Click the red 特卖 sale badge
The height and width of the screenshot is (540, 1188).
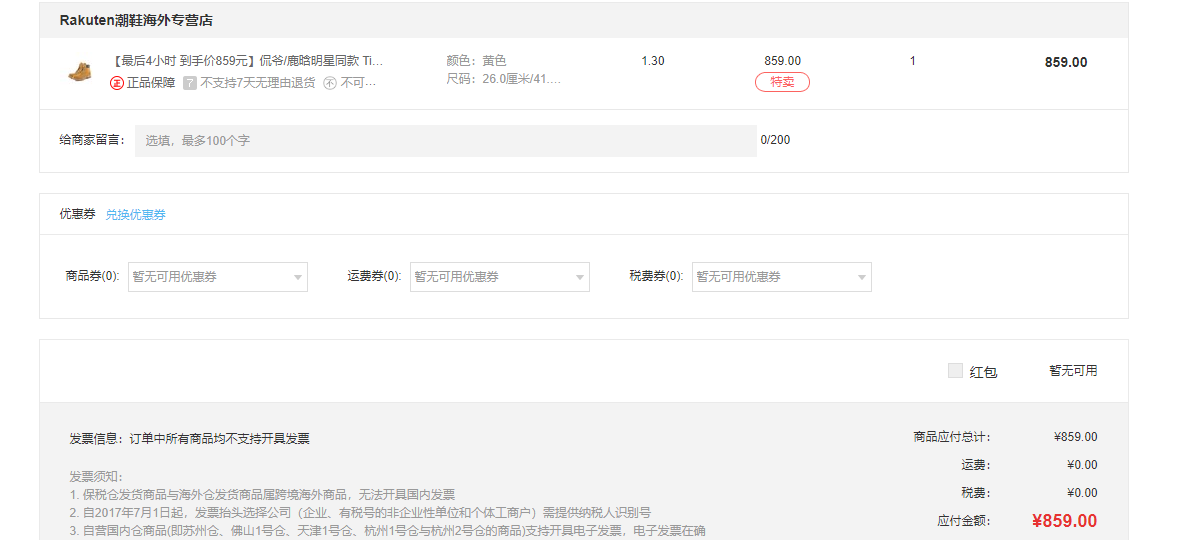coord(782,82)
